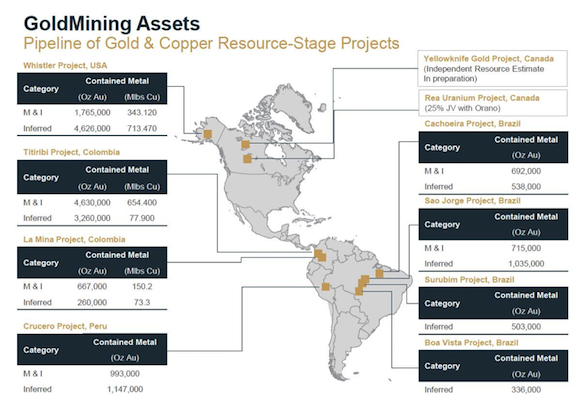
Task: Click the Cachoeira Project, Brazil heading
Action: point(472,124)
